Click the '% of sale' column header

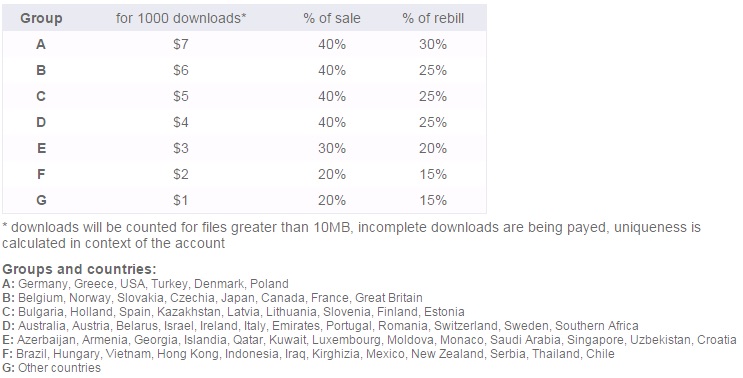(x=332, y=18)
